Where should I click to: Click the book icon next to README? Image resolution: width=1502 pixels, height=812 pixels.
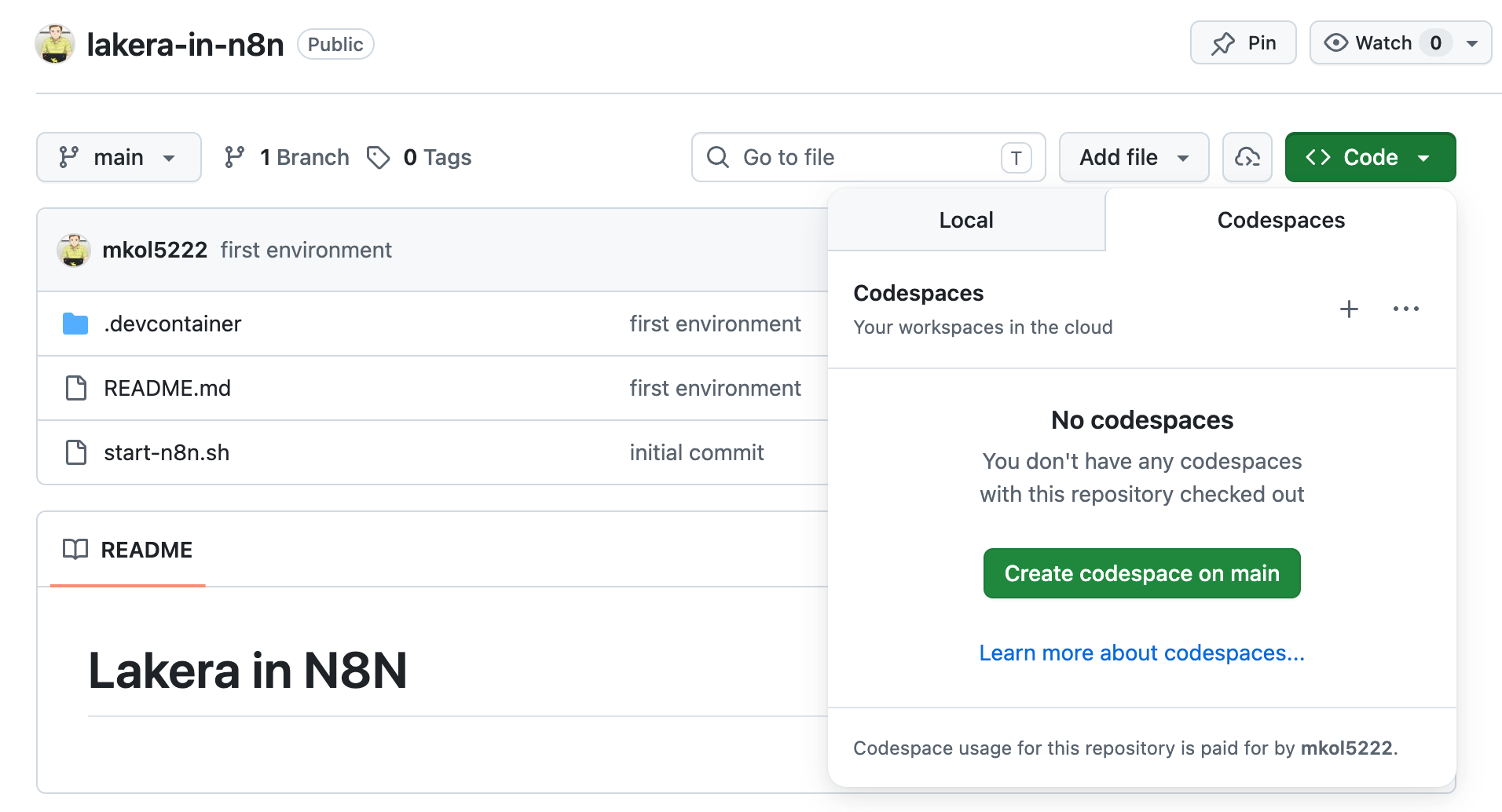(75, 550)
